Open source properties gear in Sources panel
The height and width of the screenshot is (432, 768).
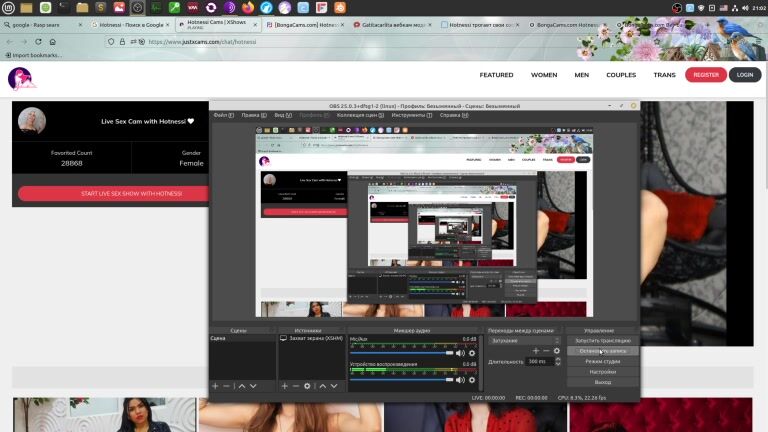pos(308,386)
